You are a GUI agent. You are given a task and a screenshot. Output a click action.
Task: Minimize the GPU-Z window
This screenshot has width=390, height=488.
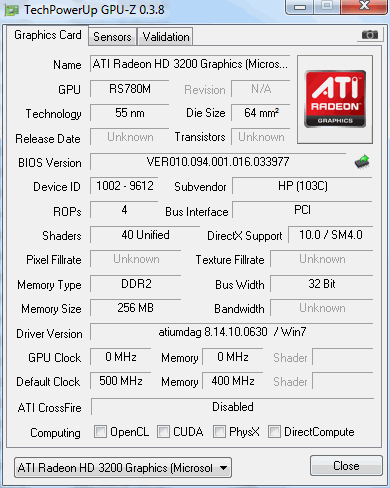(x=300, y=7)
